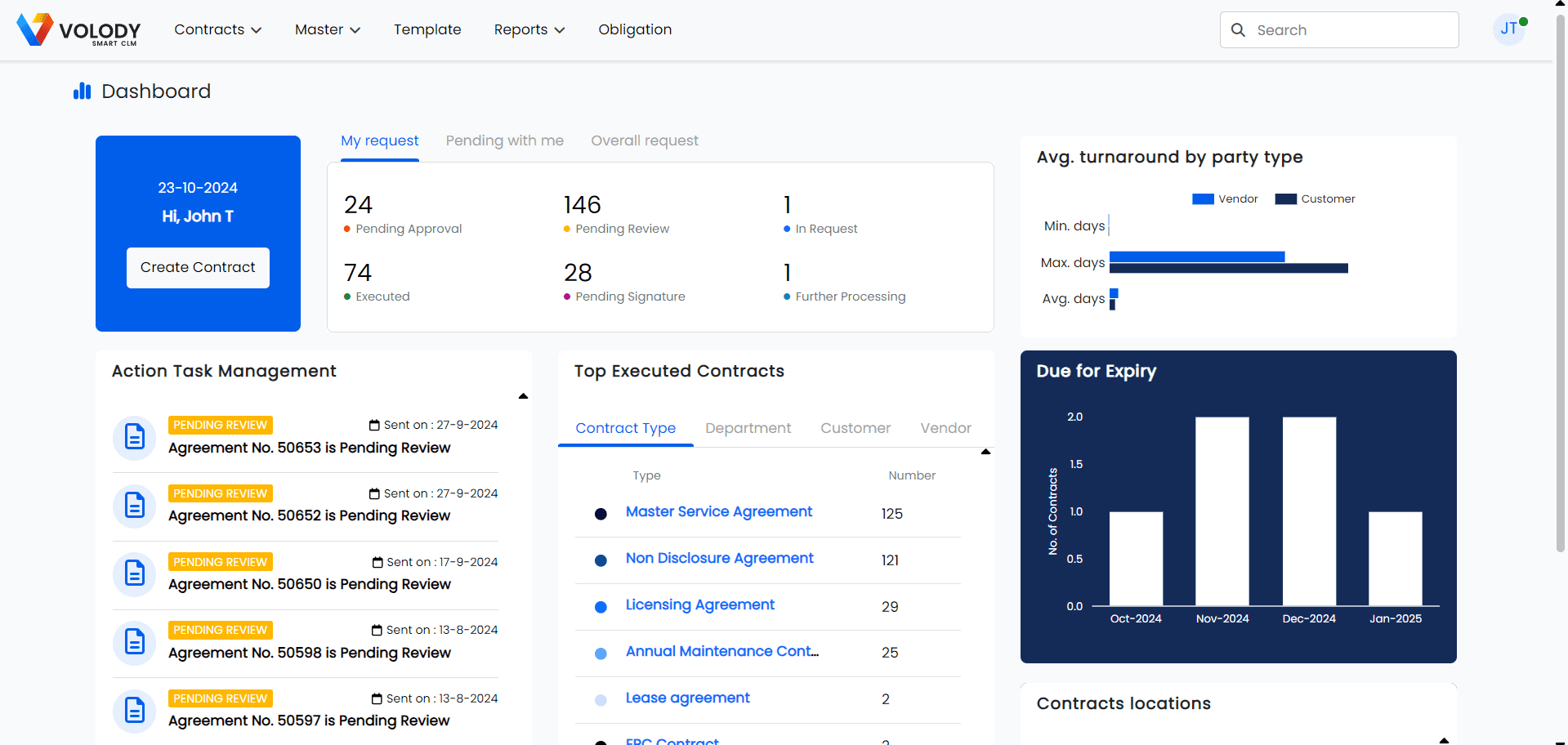The width and height of the screenshot is (1568, 745).
Task: Collapse the Action Task Management list
Action: [523, 395]
